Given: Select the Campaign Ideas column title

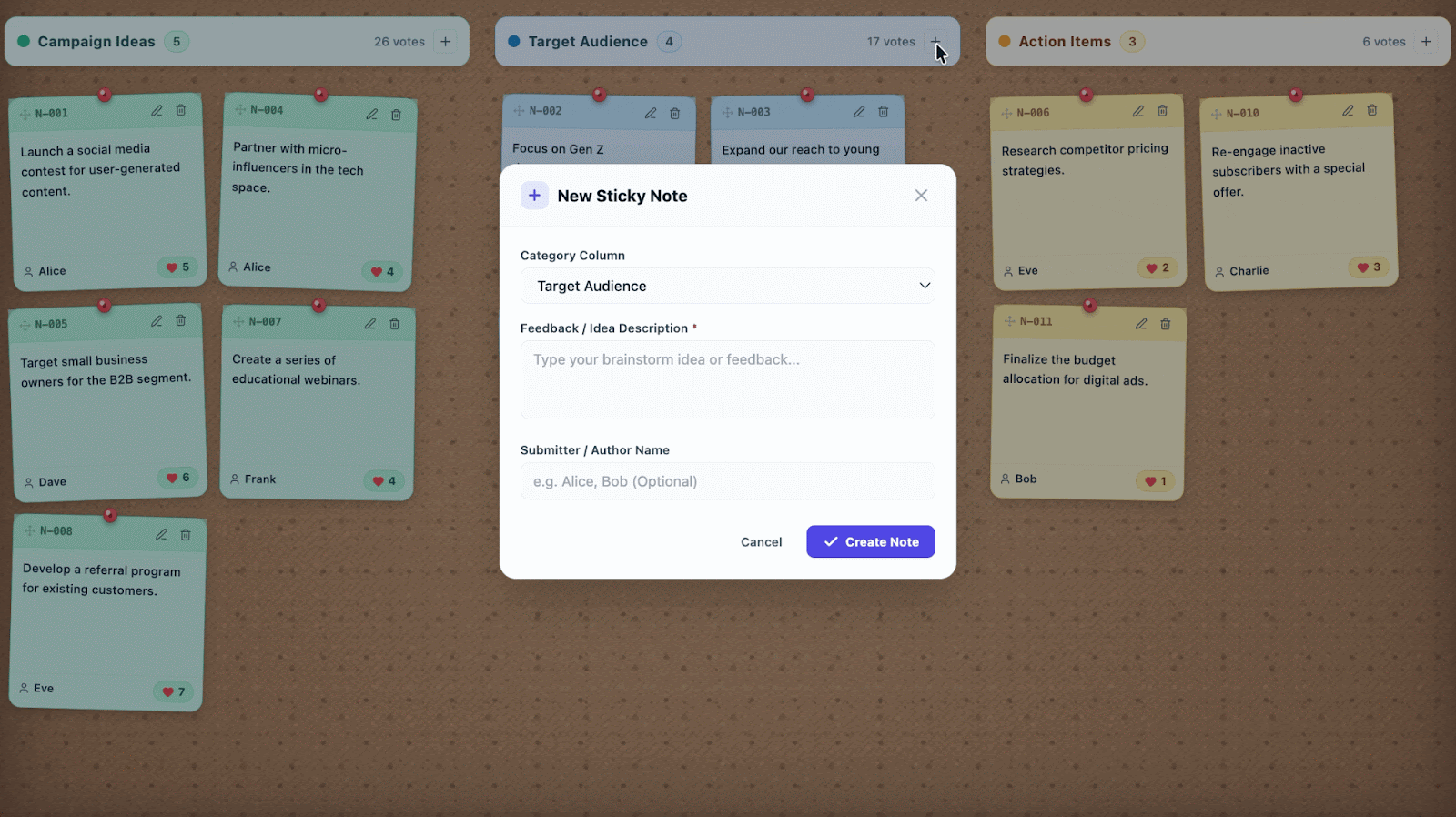Looking at the screenshot, I should click(x=96, y=42).
